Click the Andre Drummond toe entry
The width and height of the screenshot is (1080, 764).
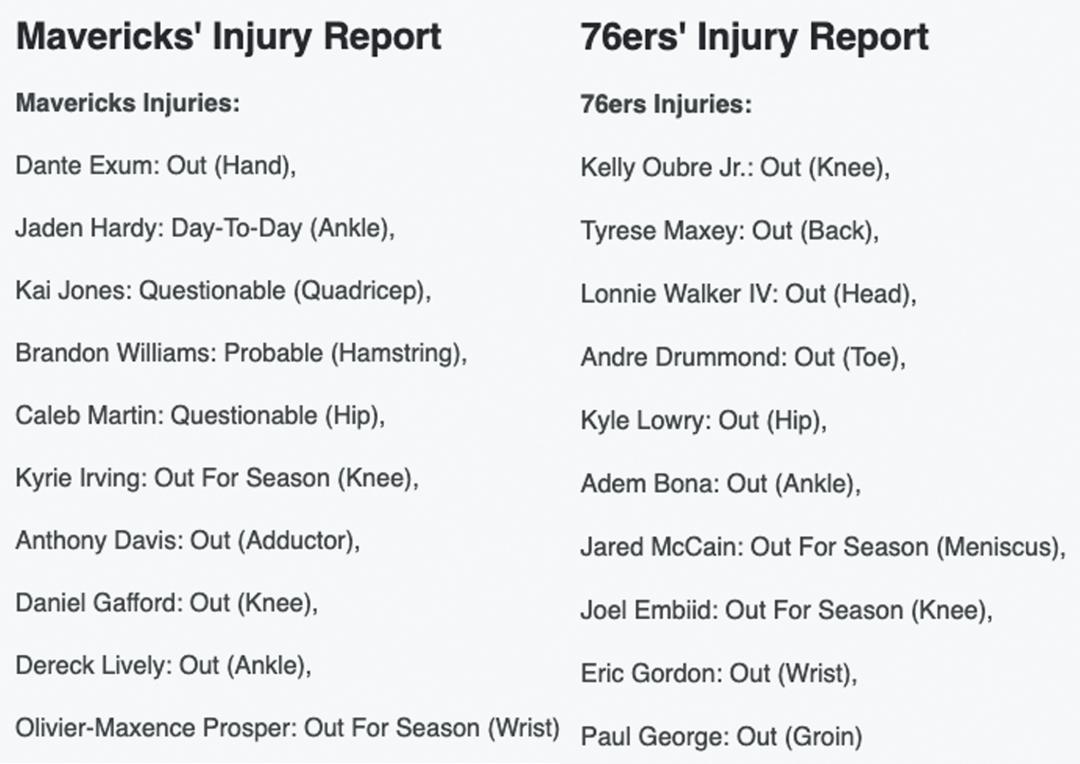pyautogui.click(x=742, y=358)
